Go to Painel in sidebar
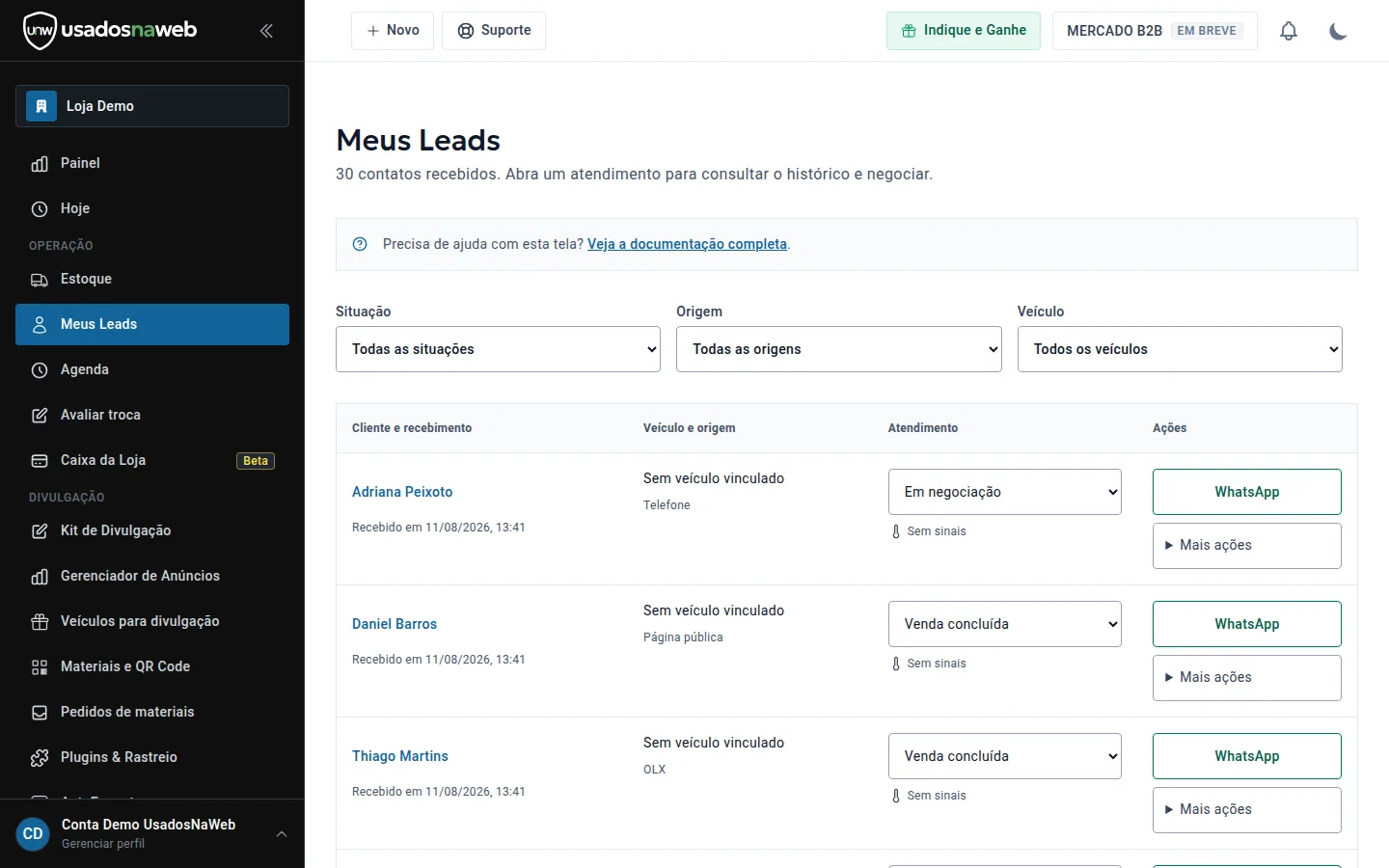The width and height of the screenshot is (1389, 868). pos(152,163)
